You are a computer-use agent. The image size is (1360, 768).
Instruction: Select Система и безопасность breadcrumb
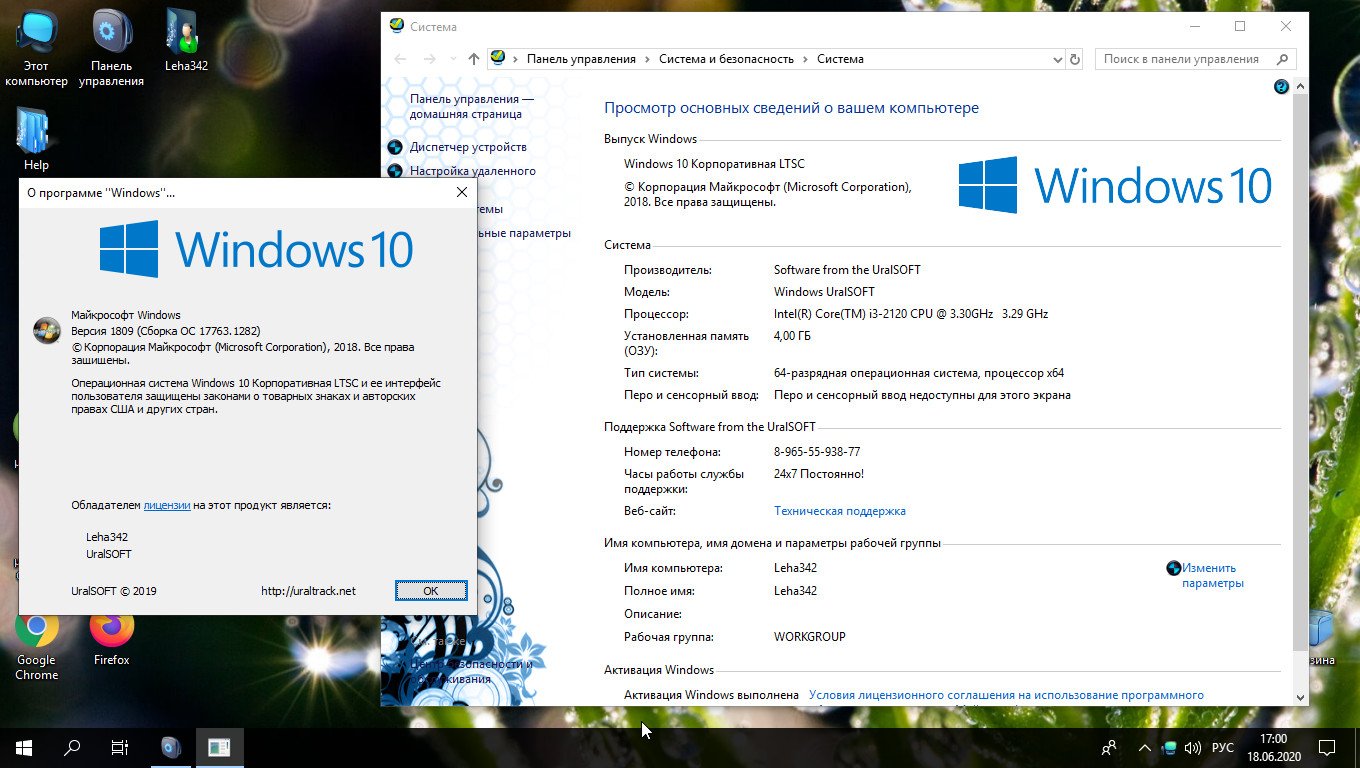coord(726,59)
